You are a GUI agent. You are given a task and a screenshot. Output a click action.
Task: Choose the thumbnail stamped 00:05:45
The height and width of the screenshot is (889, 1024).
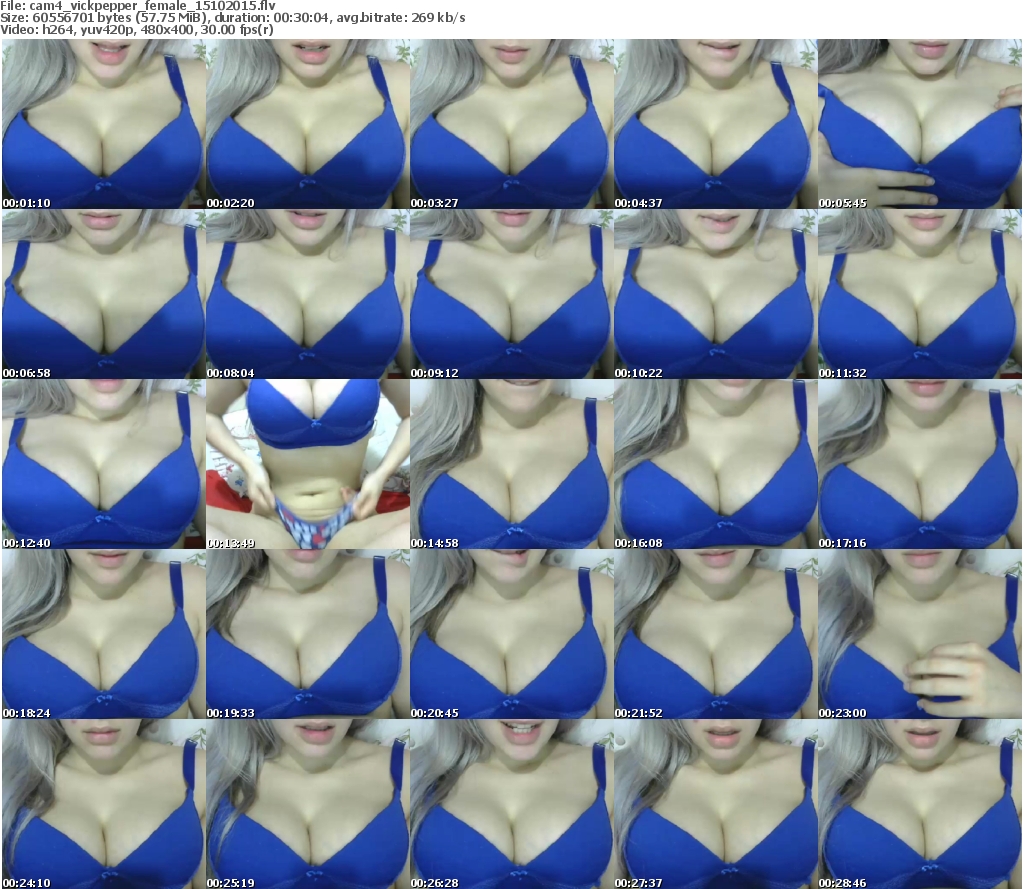920,124
